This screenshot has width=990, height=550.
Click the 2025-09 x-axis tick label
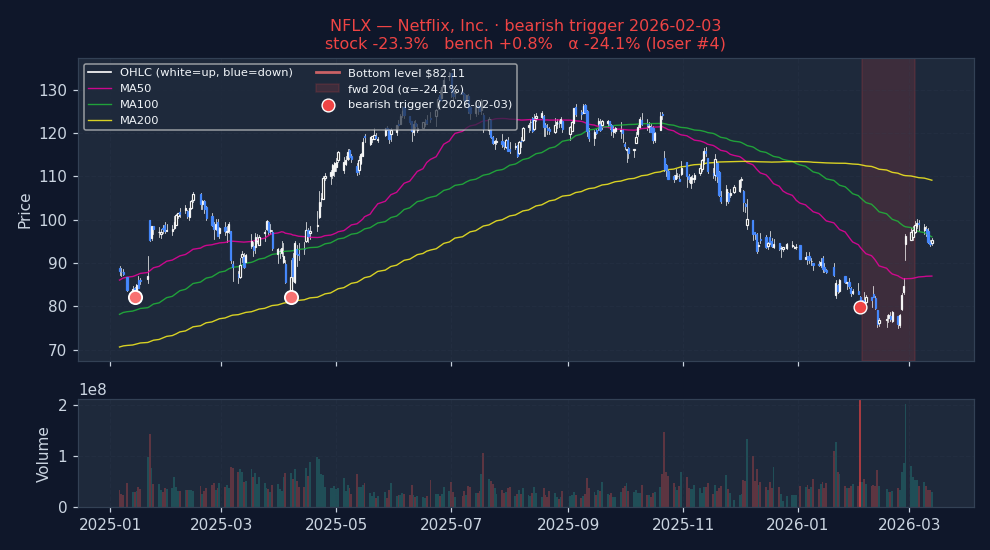[x=568, y=525]
